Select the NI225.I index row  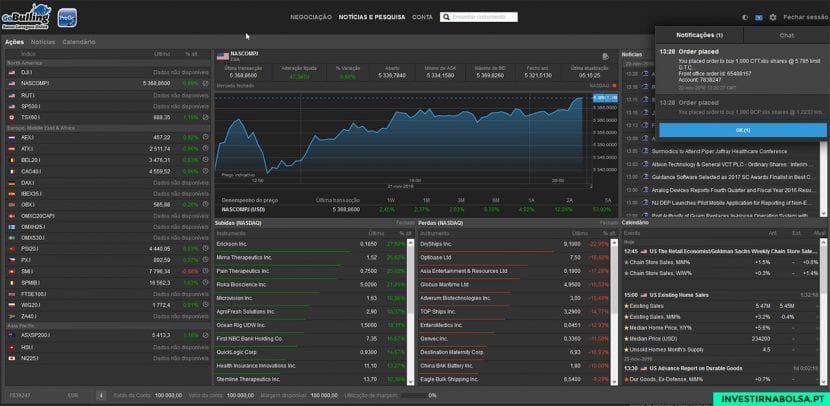pyautogui.click(x=107, y=358)
